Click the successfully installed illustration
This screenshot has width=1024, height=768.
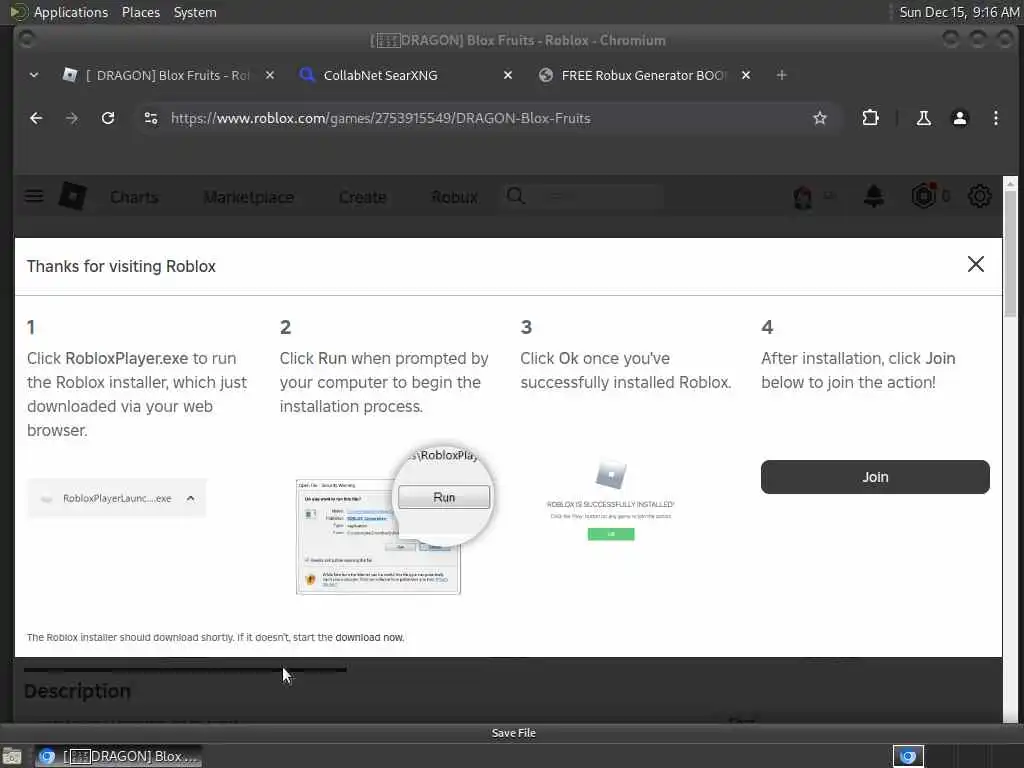point(611,500)
